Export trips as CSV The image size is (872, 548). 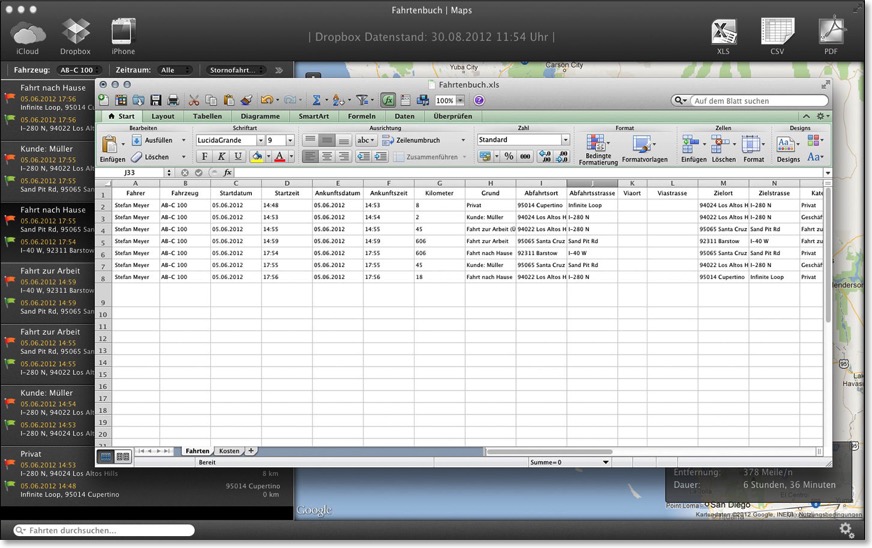pos(777,37)
